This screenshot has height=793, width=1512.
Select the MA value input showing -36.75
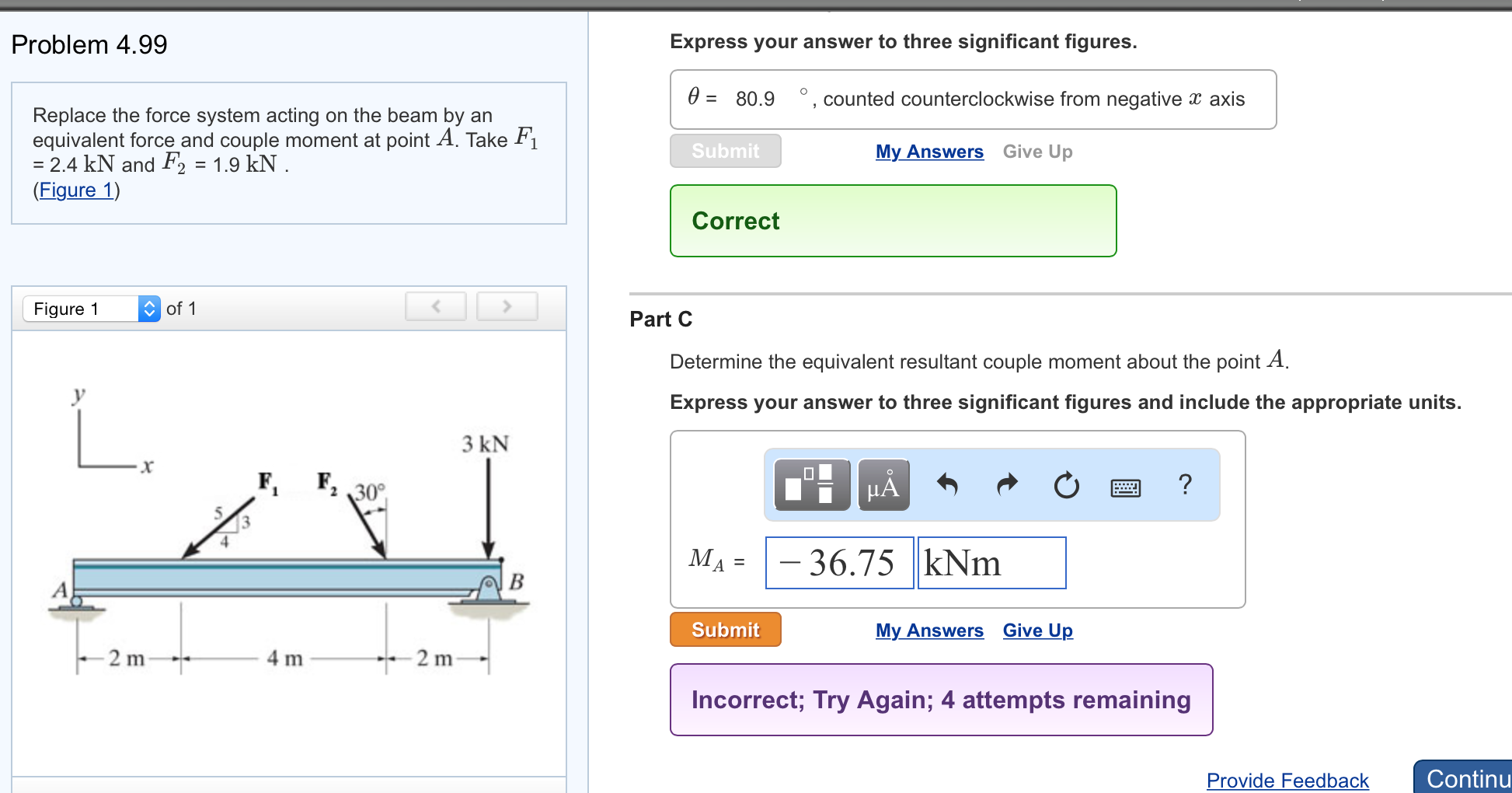(x=838, y=563)
